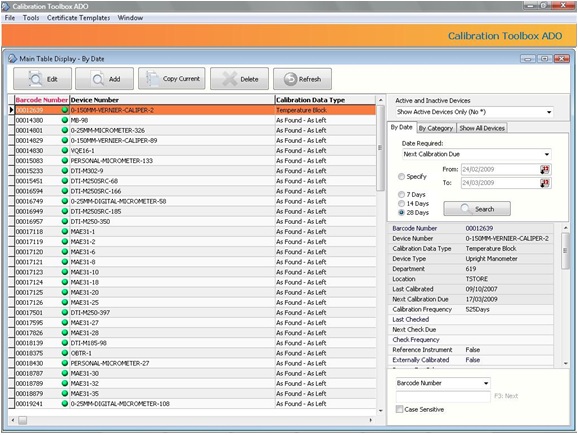Select the row with device MB-98
This screenshot has height=435, width=578.
pos(192,120)
